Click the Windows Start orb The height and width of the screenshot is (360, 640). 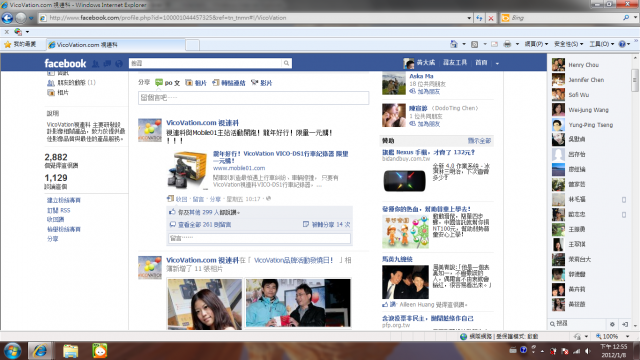click(12, 351)
